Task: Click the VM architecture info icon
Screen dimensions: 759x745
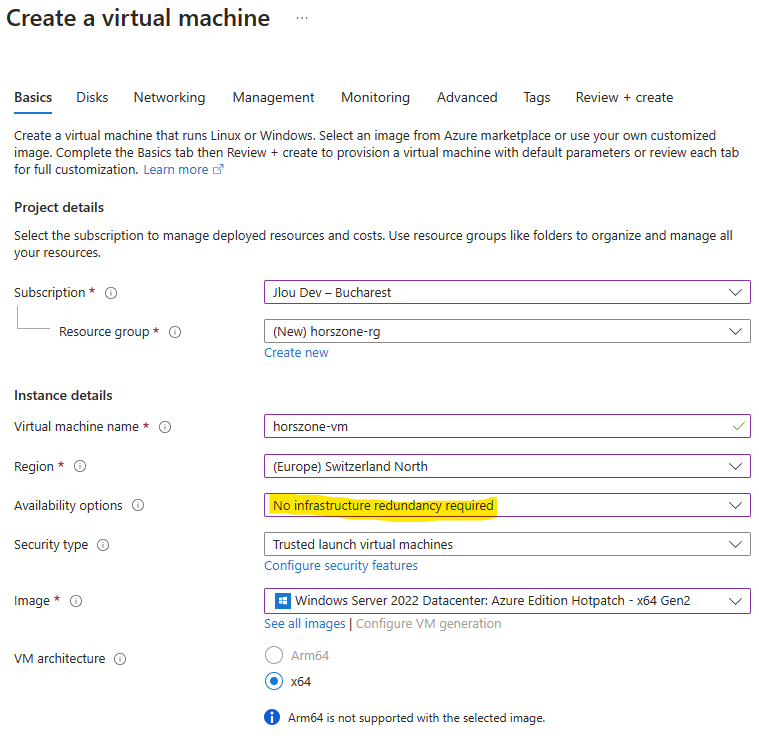Action: (x=120, y=659)
